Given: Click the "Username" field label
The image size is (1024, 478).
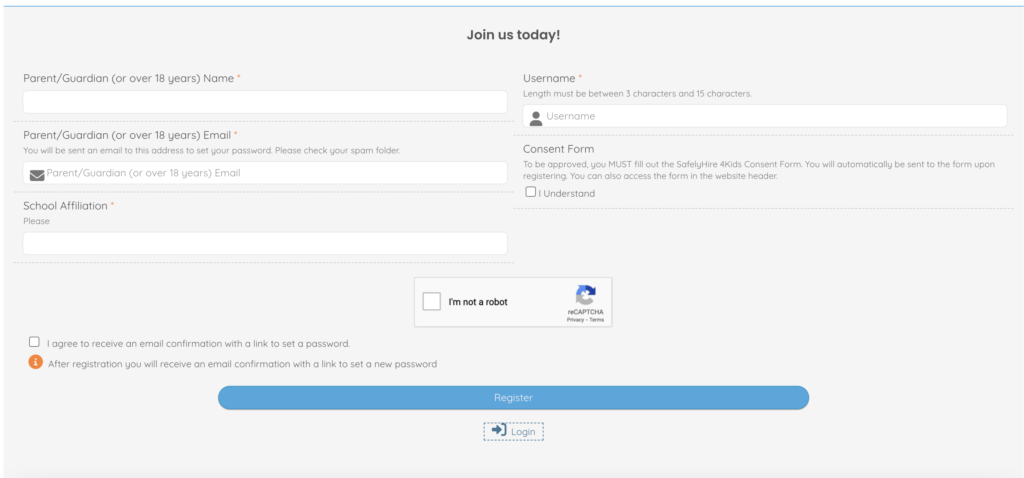Looking at the screenshot, I should click(x=549, y=78).
